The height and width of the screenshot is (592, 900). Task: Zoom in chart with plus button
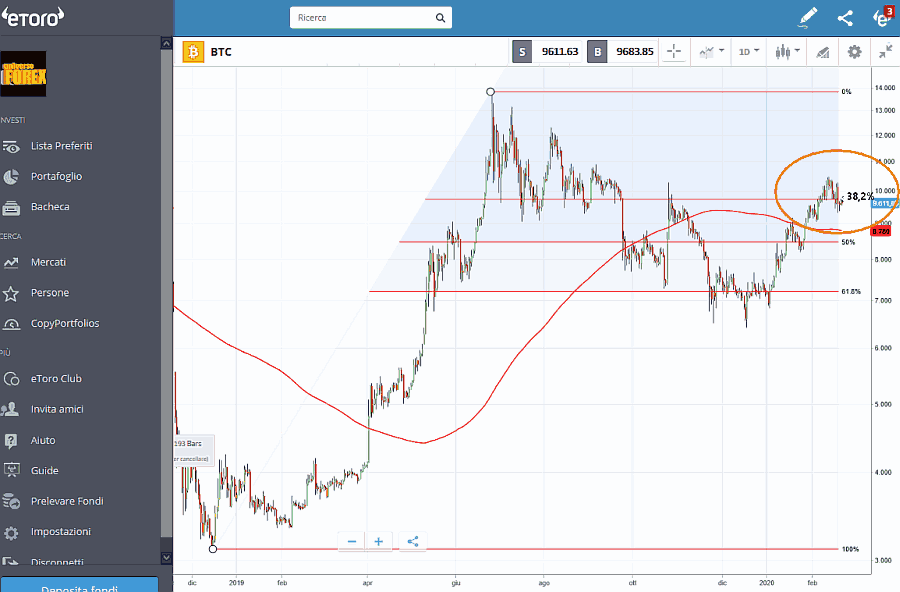tap(378, 541)
